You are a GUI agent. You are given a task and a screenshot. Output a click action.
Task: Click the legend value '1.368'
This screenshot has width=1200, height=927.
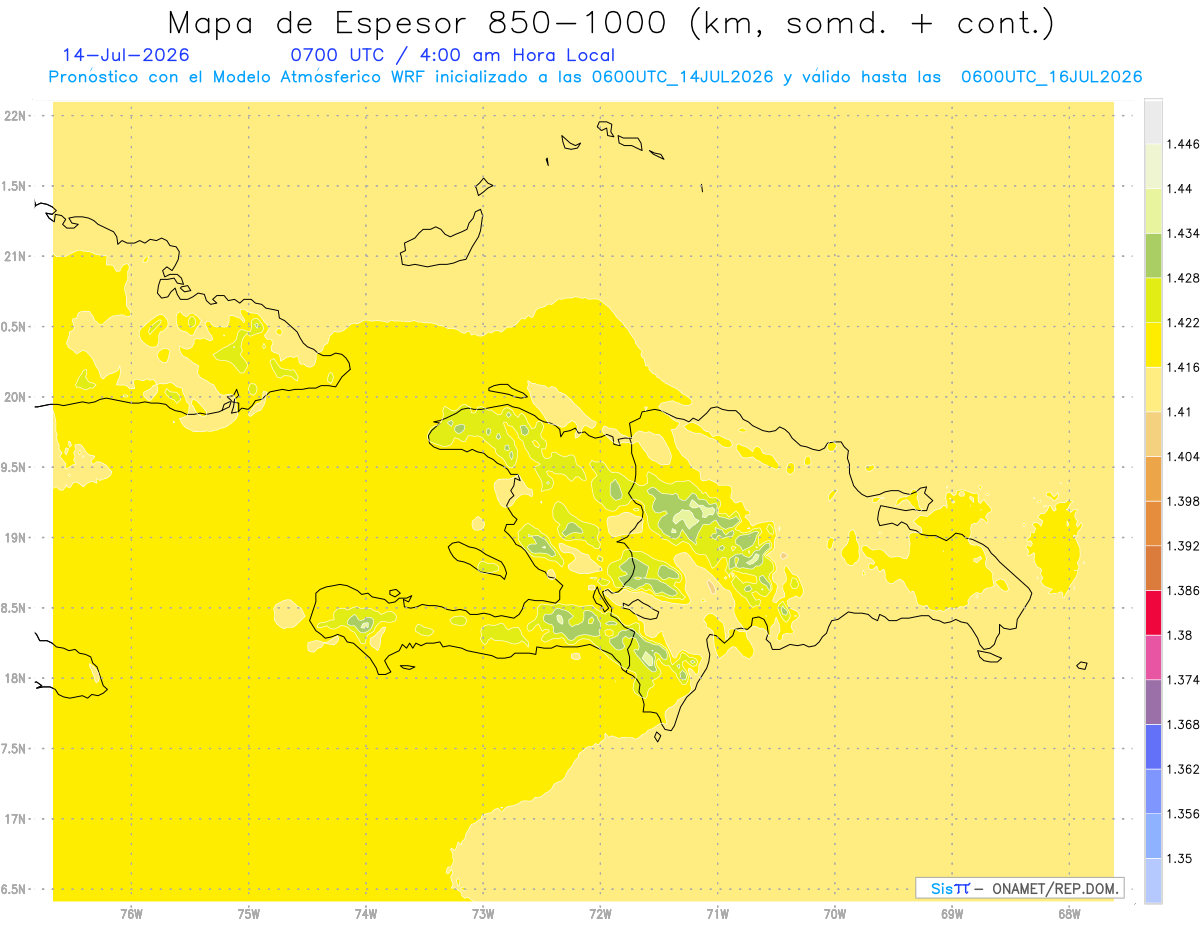(x=1184, y=724)
